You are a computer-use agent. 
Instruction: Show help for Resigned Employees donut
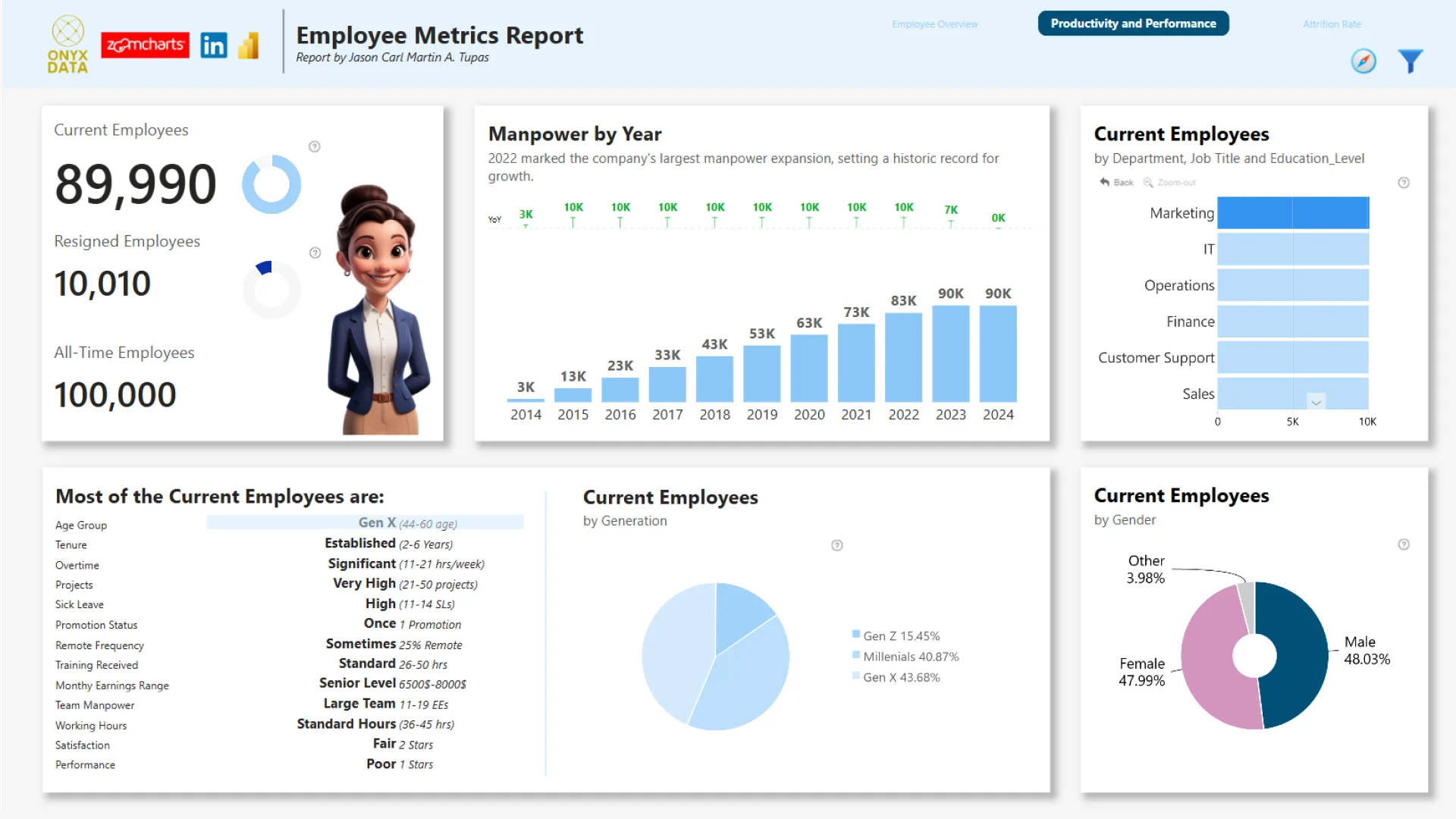coord(315,253)
